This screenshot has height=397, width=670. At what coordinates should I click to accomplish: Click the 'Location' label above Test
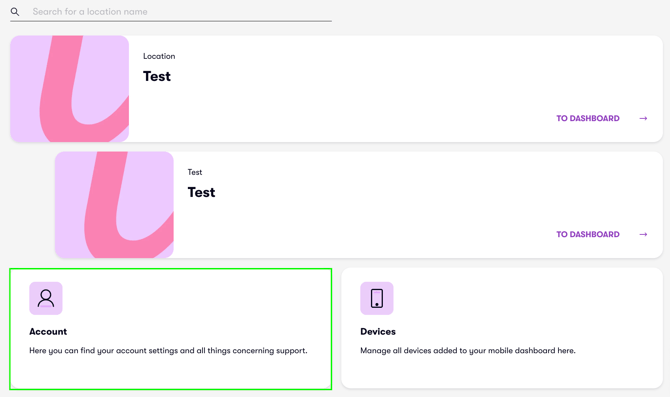tap(159, 56)
